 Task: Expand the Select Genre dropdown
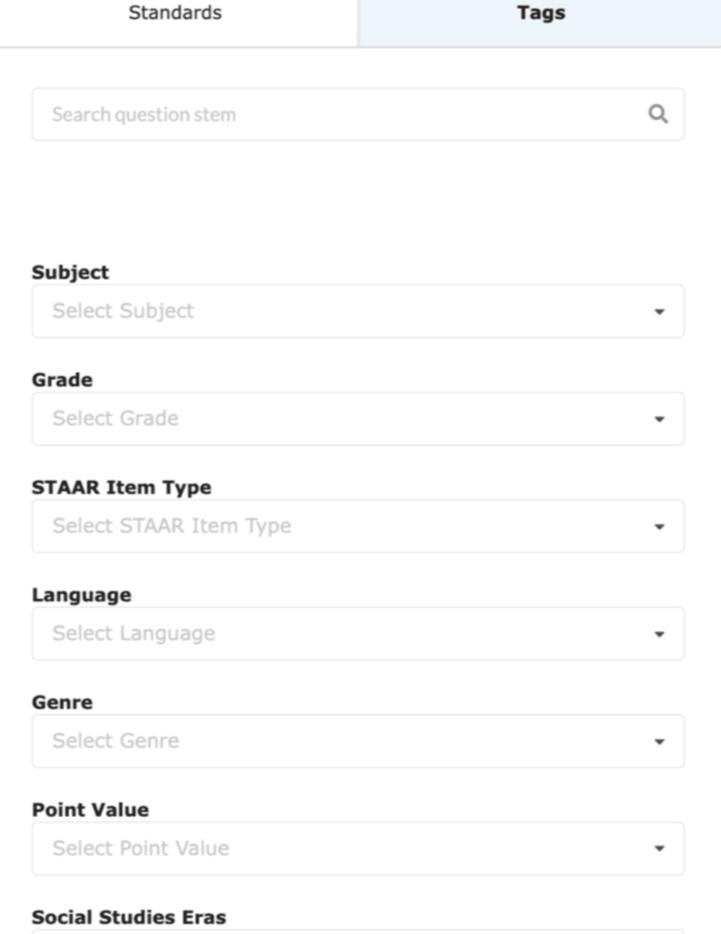(340, 741)
